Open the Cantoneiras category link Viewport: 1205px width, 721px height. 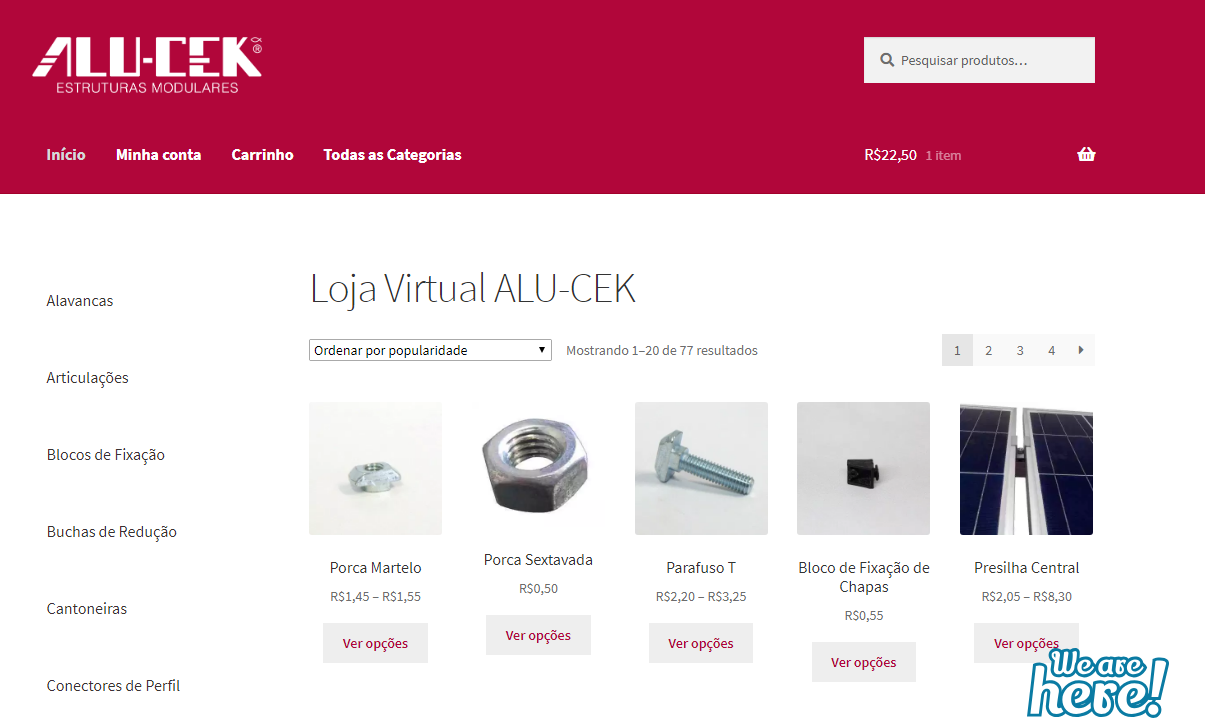coord(87,609)
